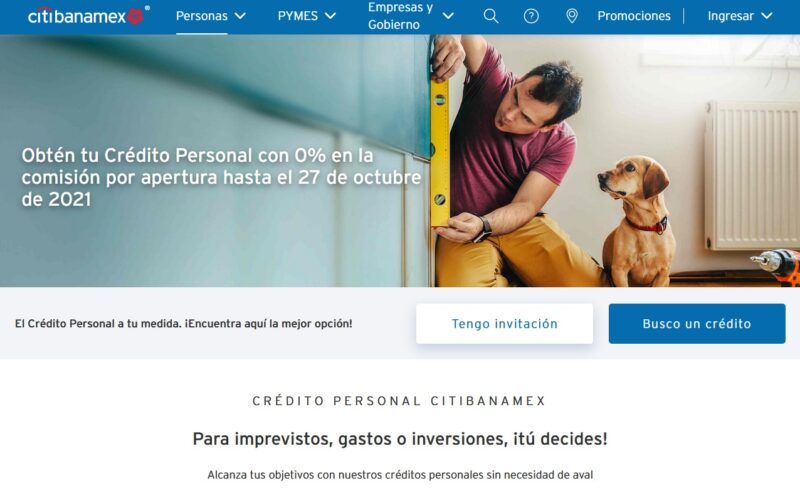Click the Citibanamex logo
This screenshot has height=488, width=800.
(x=88, y=16)
